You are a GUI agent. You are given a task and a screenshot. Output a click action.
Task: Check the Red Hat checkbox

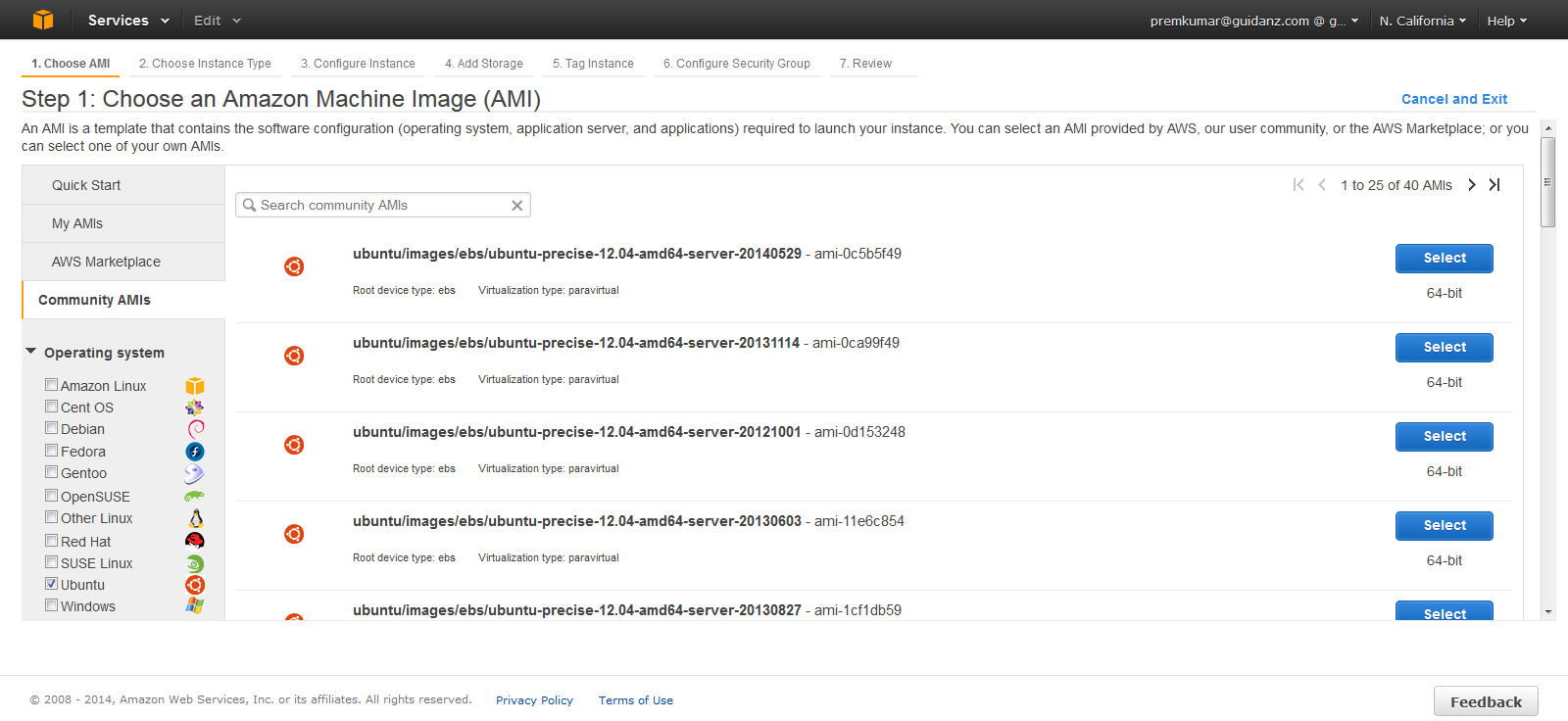pyautogui.click(x=51, y=540)
